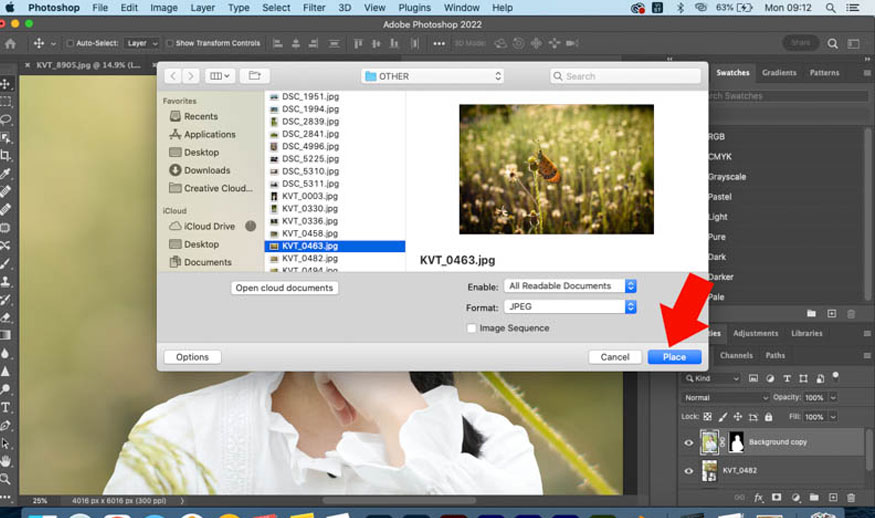Viewport: 875px width, 518px height.
Task: Click the KVT_0463.jpg preview thumbnail
Action: pos(556,169)
